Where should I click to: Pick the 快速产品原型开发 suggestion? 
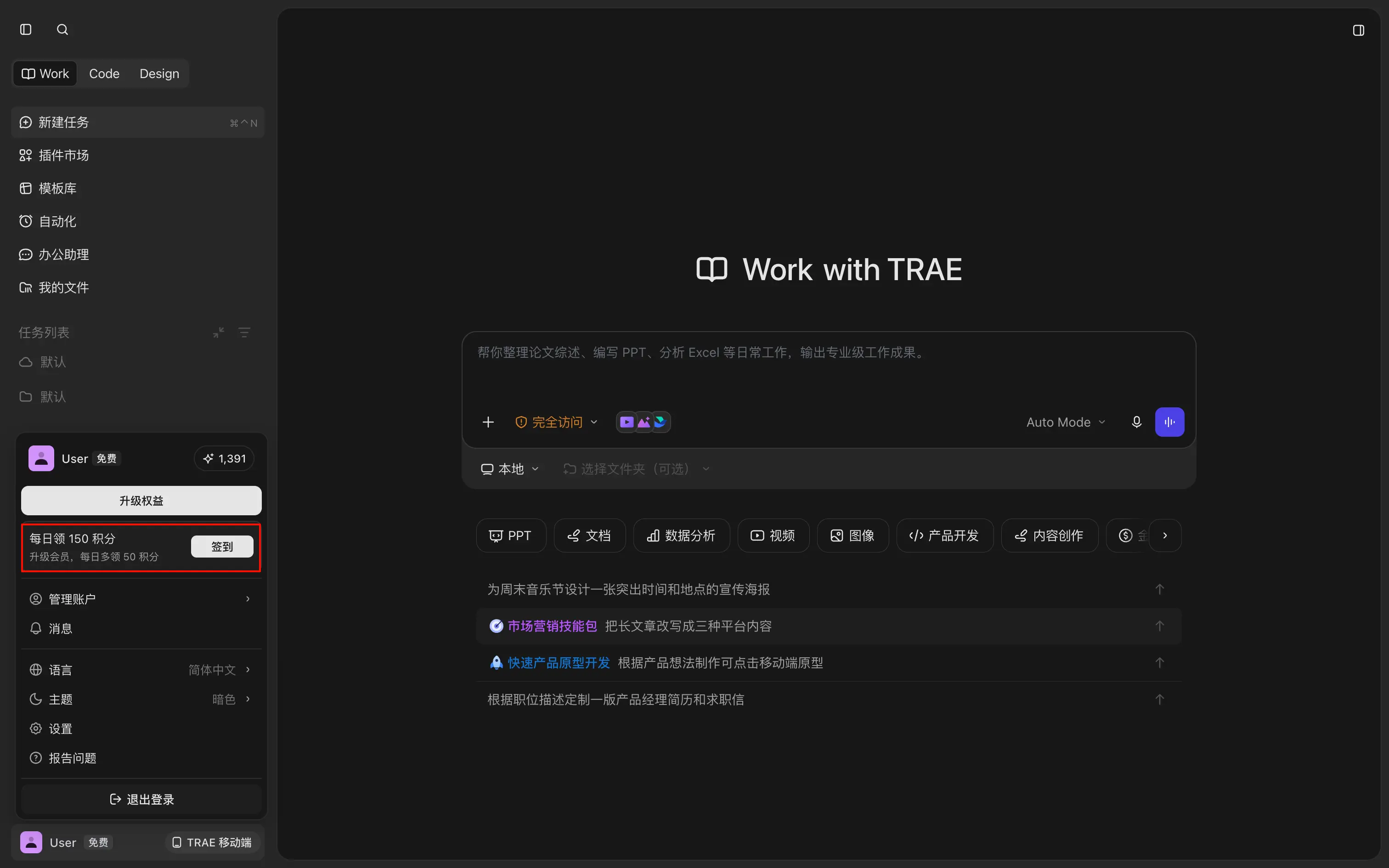[x=828, y=663]
